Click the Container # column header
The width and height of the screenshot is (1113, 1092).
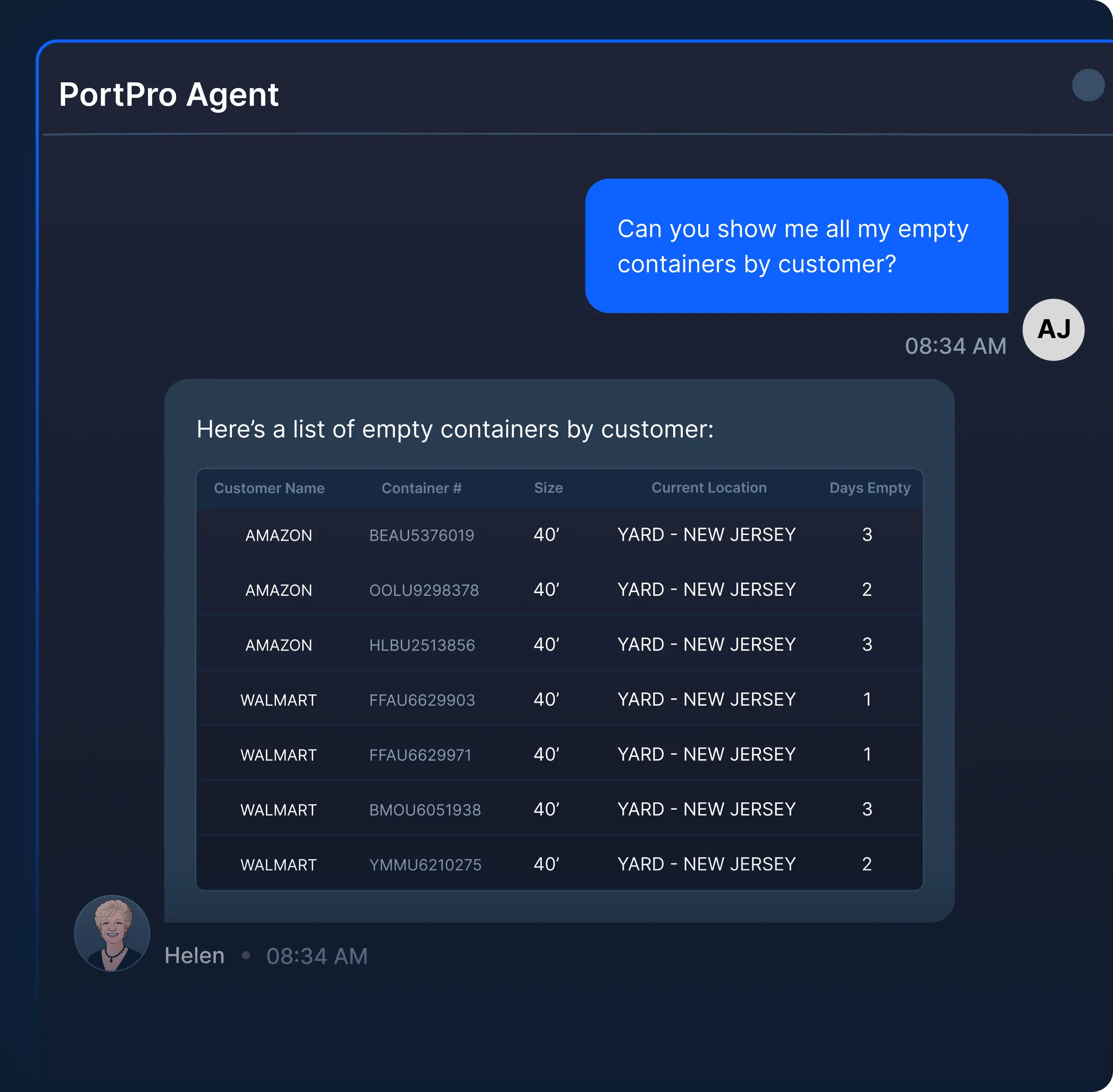tap(421, 488)
